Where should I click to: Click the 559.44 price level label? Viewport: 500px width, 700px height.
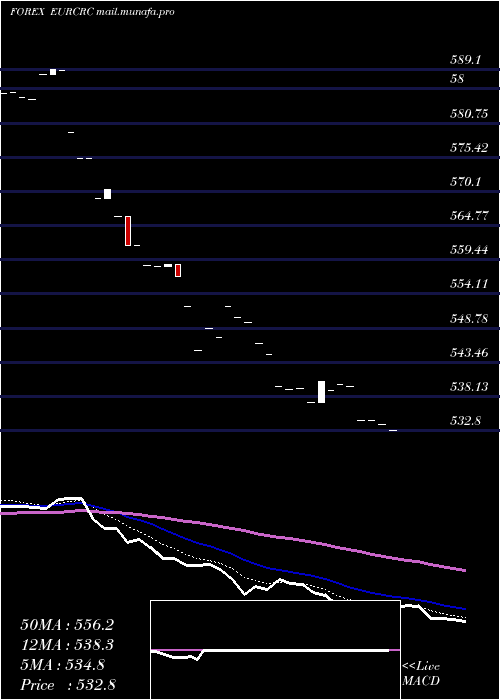click(469, 250)
